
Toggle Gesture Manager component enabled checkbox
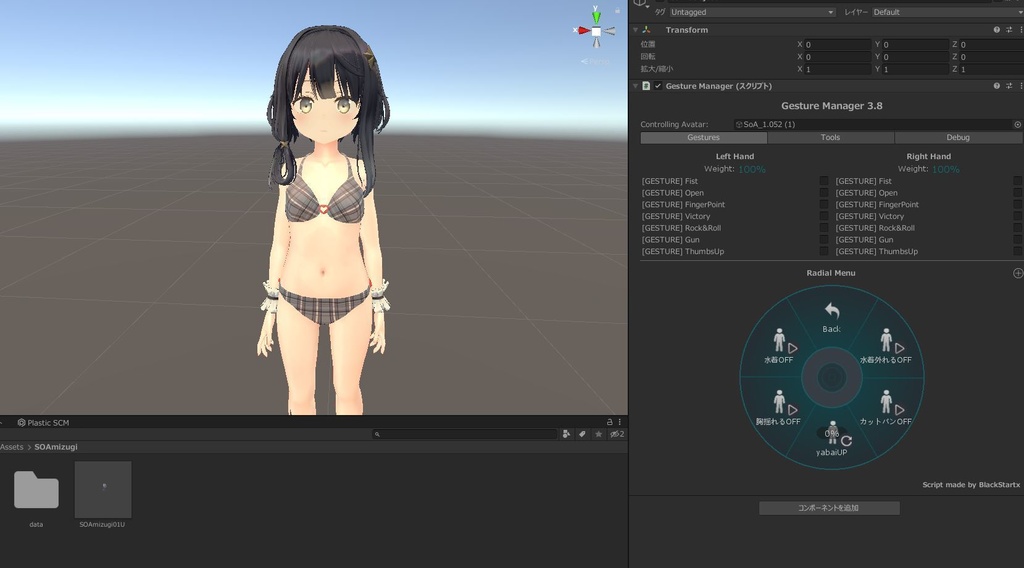[x=658, y=86]
